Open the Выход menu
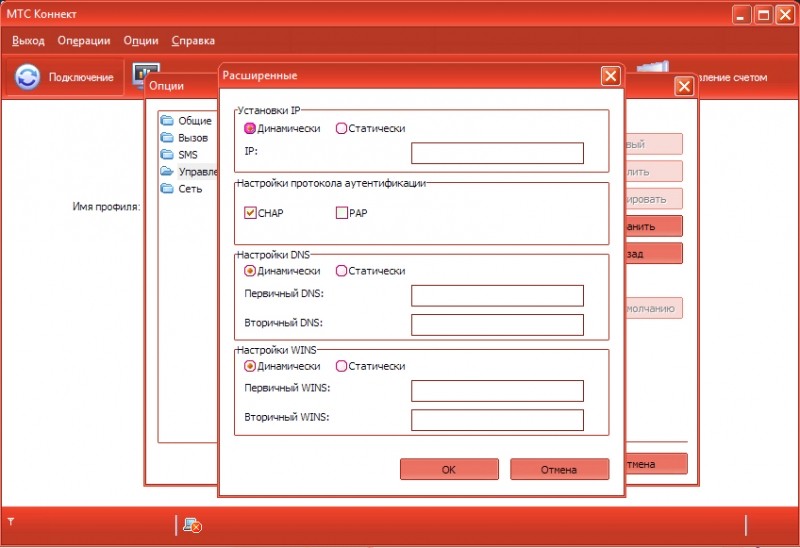The image size is (800, 548). [28, 41]
